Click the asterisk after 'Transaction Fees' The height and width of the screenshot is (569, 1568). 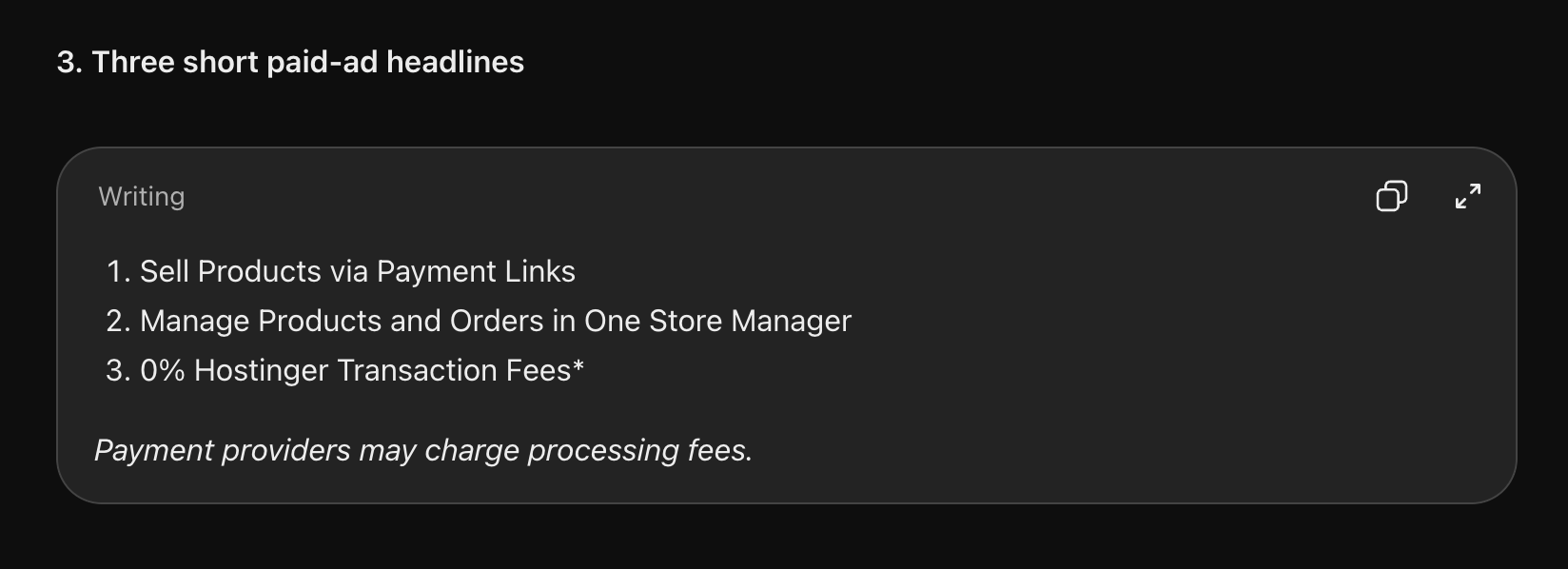[x=578, y=365]
